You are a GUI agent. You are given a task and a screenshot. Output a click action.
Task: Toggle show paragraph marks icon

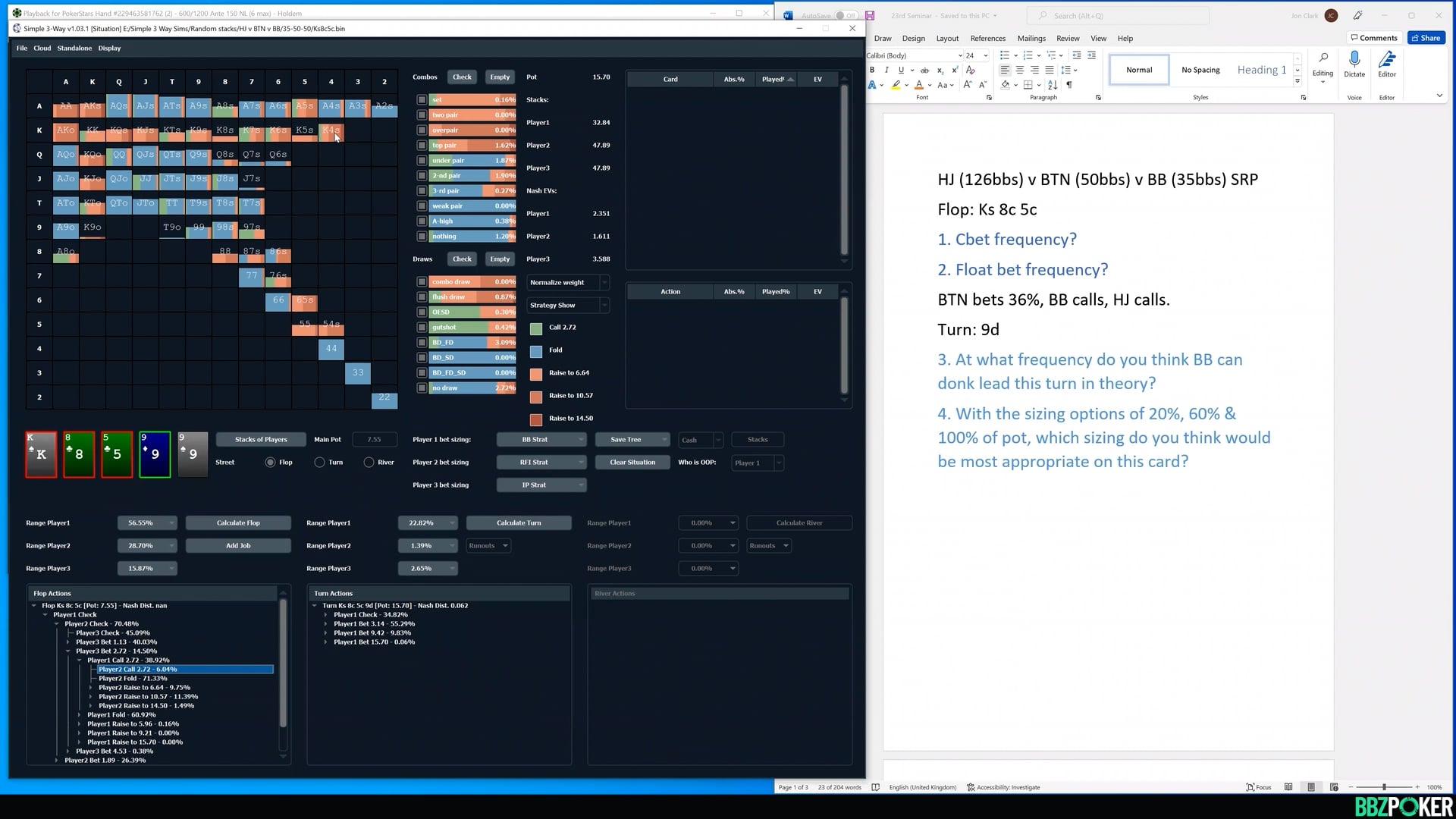click(x=1069, y=85)
